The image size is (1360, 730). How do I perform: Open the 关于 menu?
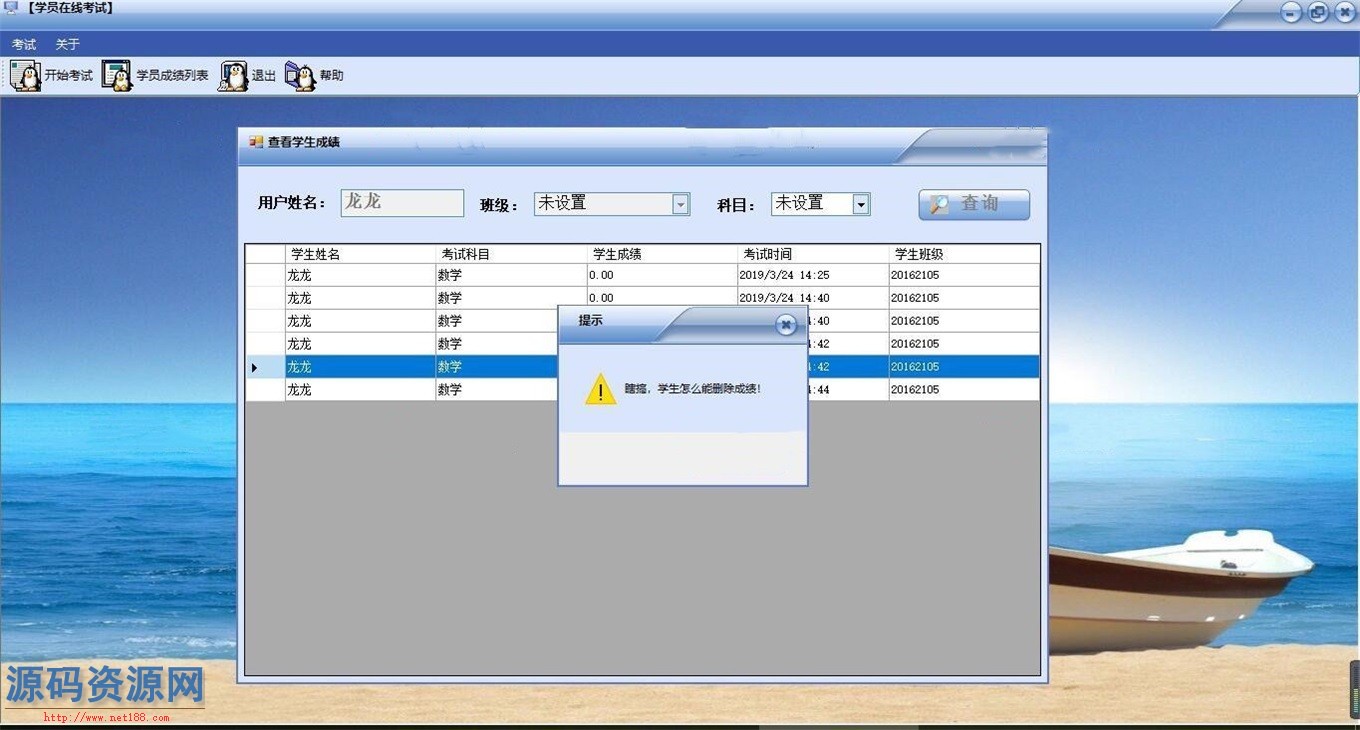pyautogui.click(x=67, y=44)
